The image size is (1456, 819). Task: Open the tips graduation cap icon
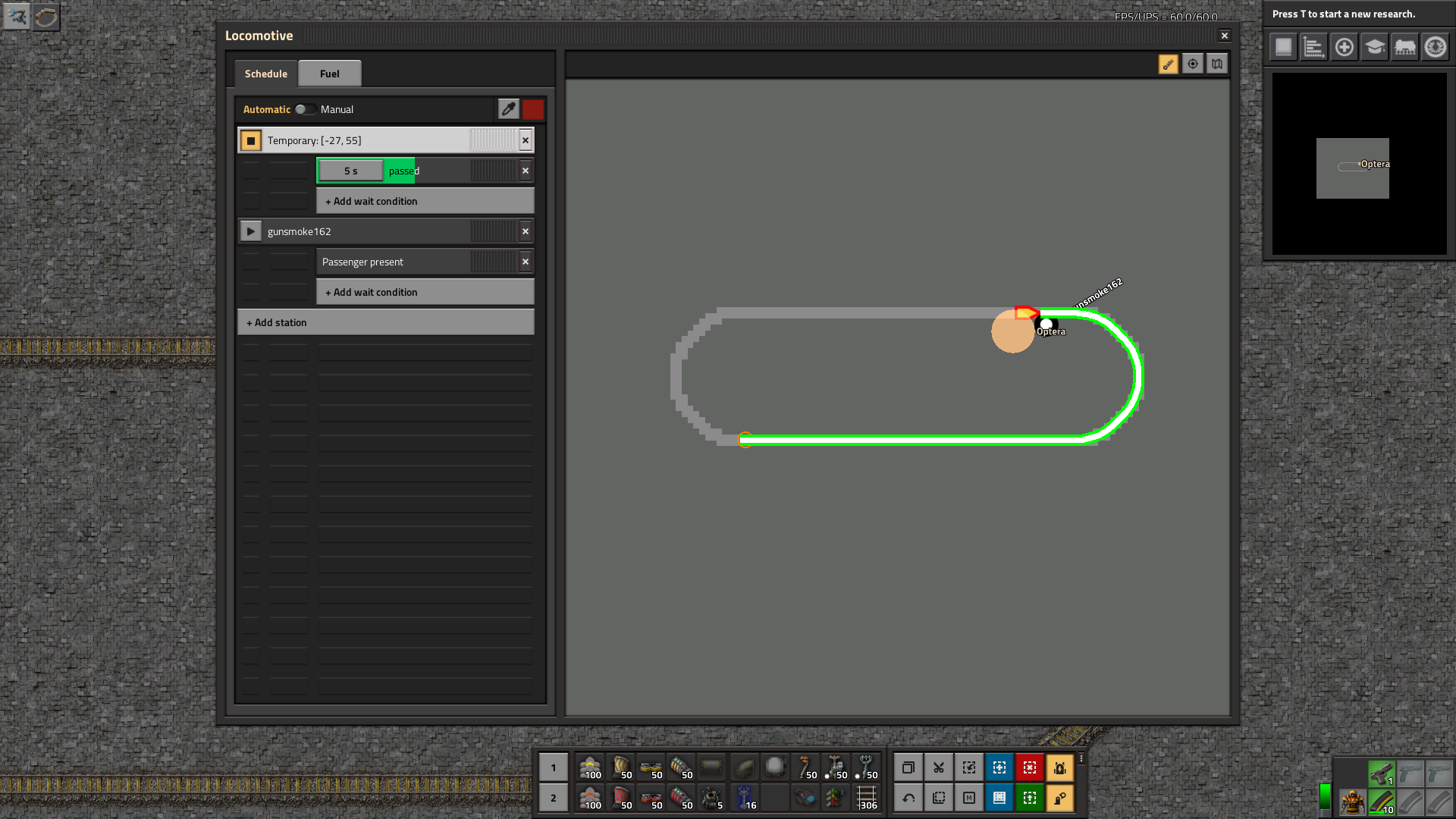click(1375, 47)
